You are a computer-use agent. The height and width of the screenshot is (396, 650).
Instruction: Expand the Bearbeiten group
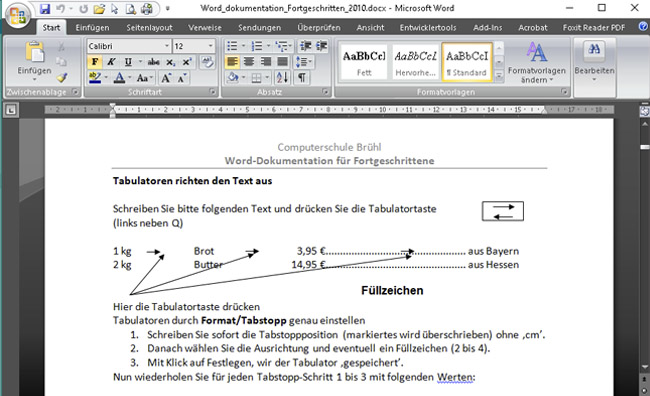coord(594,62)
